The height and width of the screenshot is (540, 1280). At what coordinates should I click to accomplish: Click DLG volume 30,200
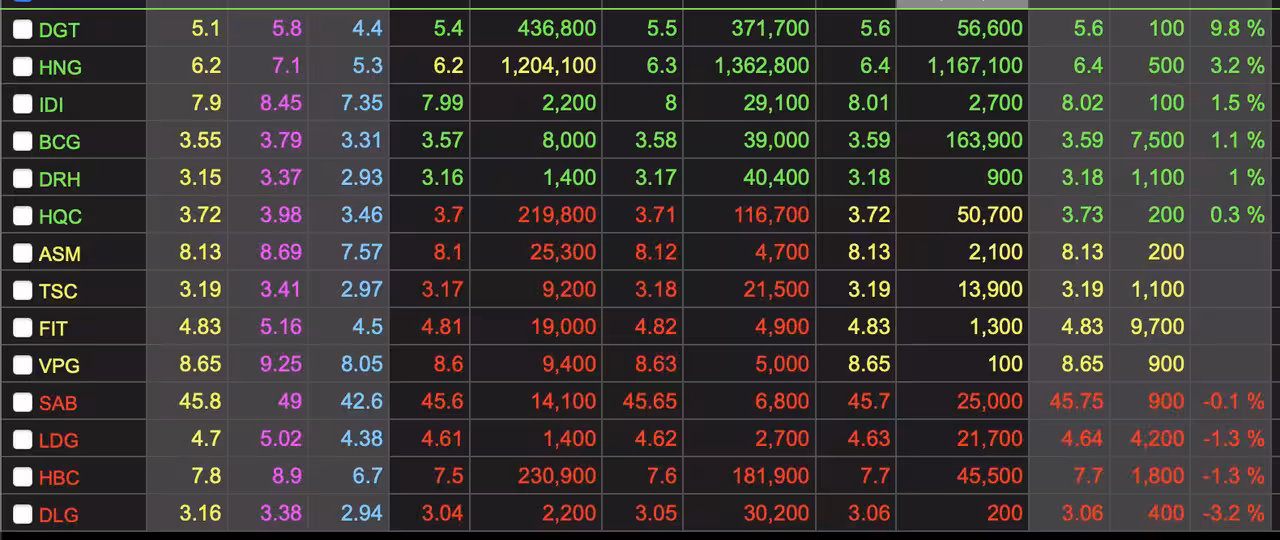(776, 514)
